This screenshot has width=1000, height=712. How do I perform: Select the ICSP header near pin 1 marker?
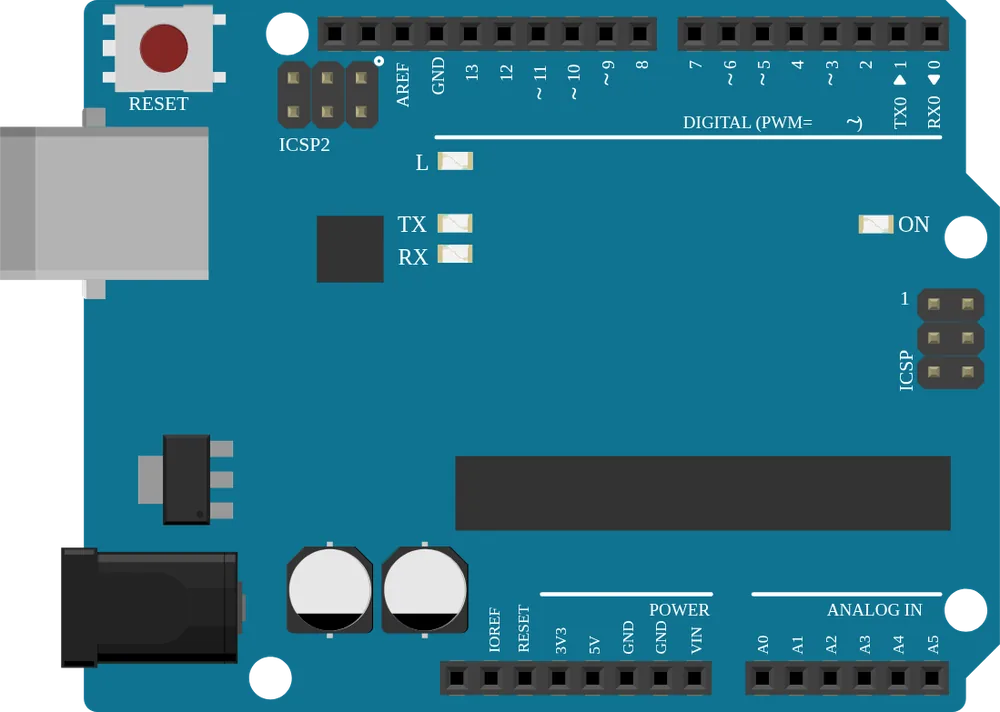(950, 338)
